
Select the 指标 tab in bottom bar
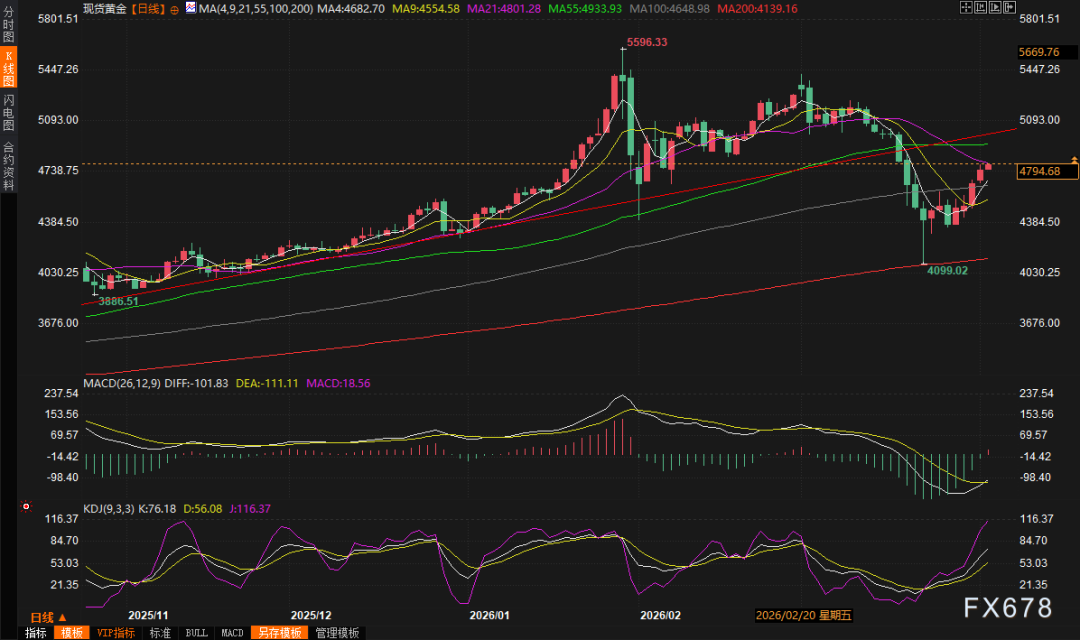pos(36,633)
